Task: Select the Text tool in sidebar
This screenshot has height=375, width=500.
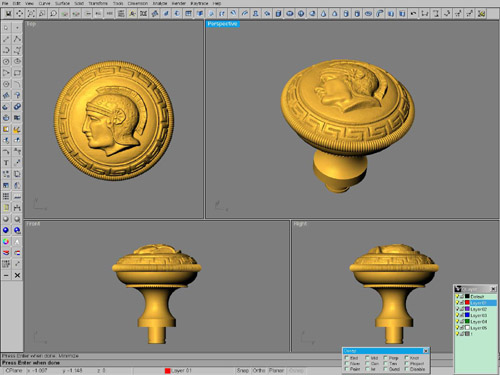Action: tap(6, 163)
